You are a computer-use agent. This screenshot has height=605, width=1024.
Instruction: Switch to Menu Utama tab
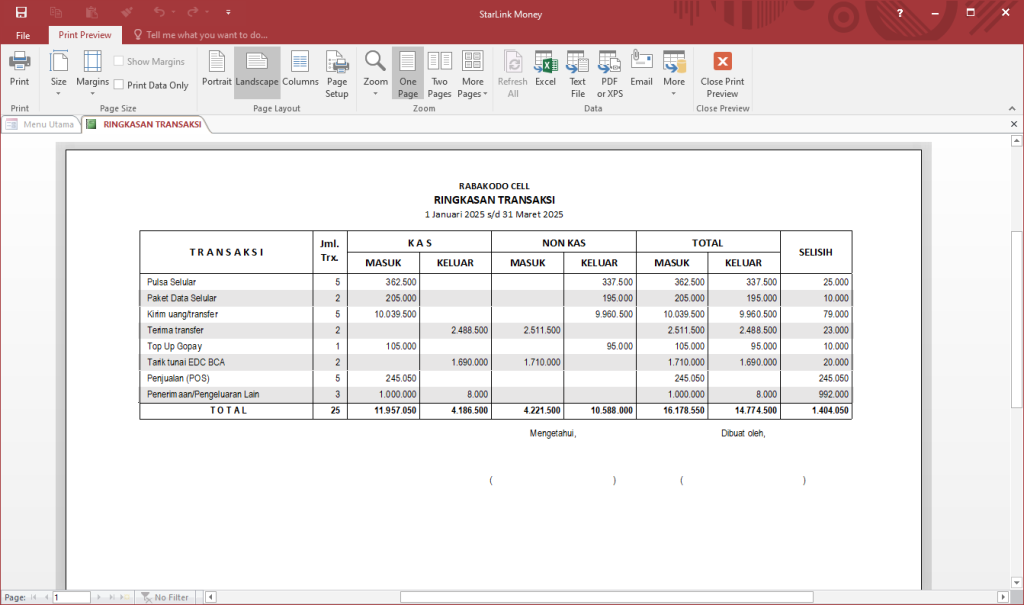tap(40, 124)
